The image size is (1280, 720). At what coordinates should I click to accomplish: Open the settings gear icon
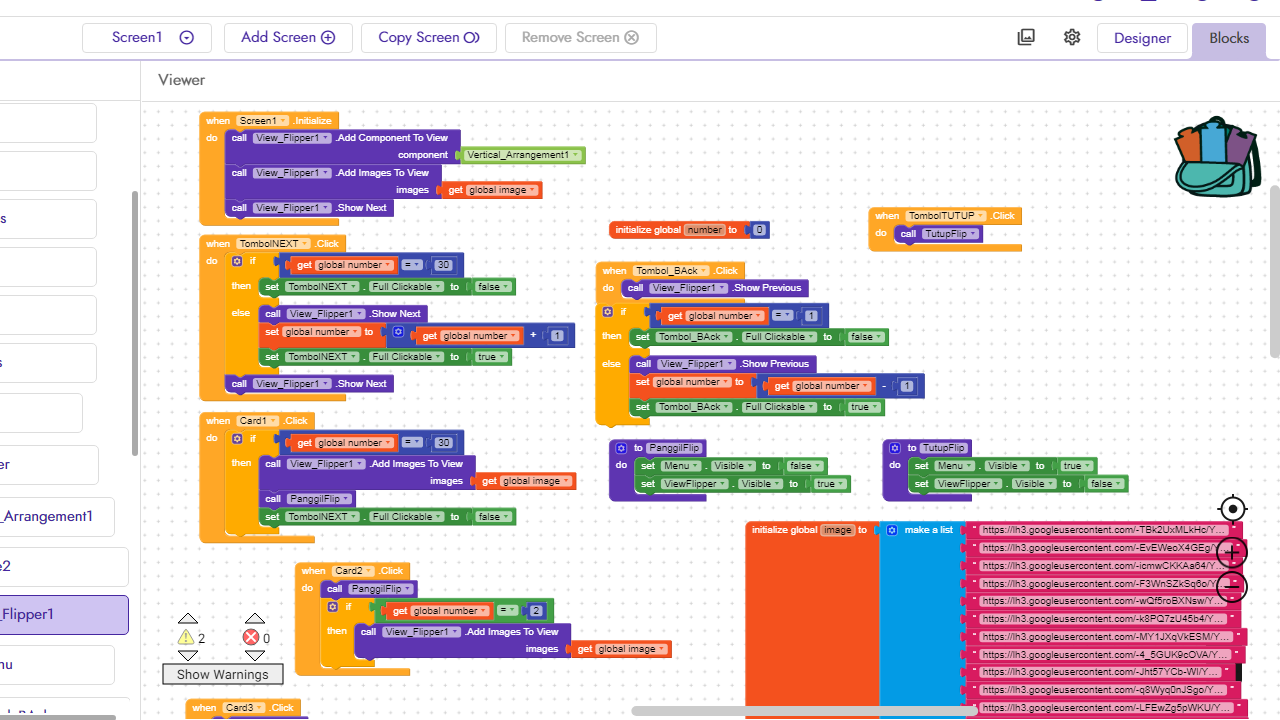pos(1072,37)
